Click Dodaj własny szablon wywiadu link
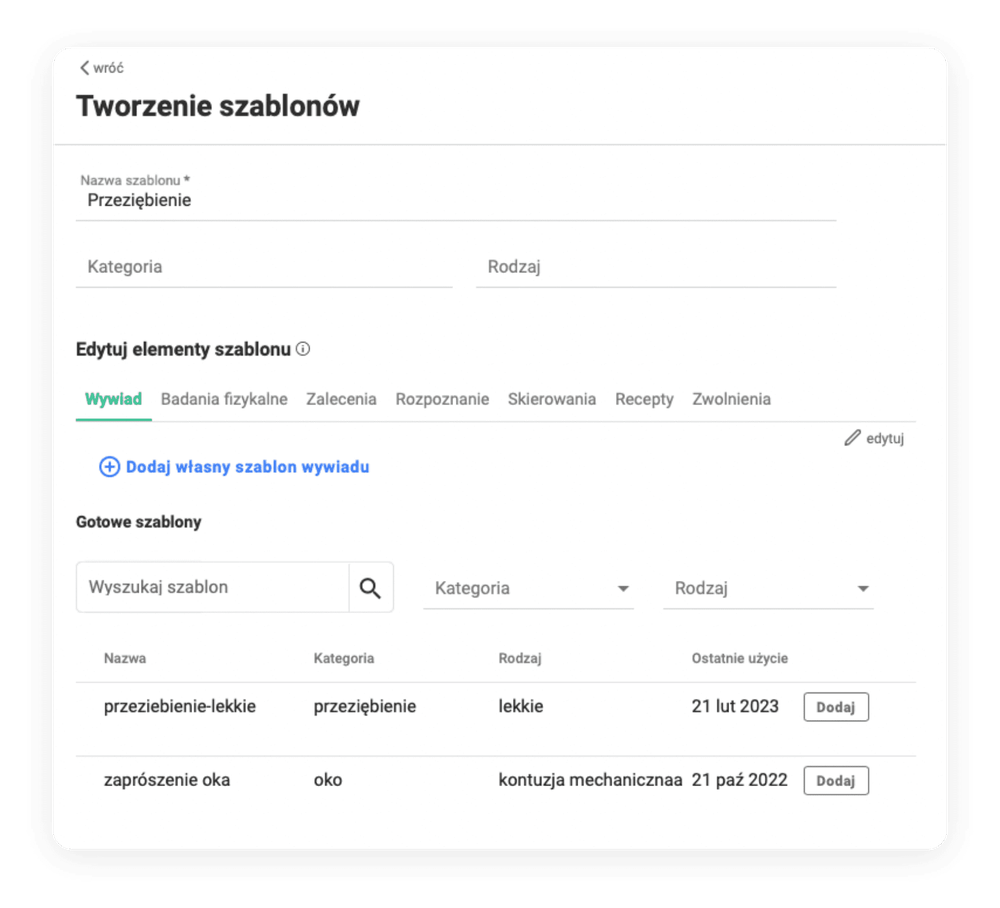This screenshot has width=1000, height=908. point(247,467)
